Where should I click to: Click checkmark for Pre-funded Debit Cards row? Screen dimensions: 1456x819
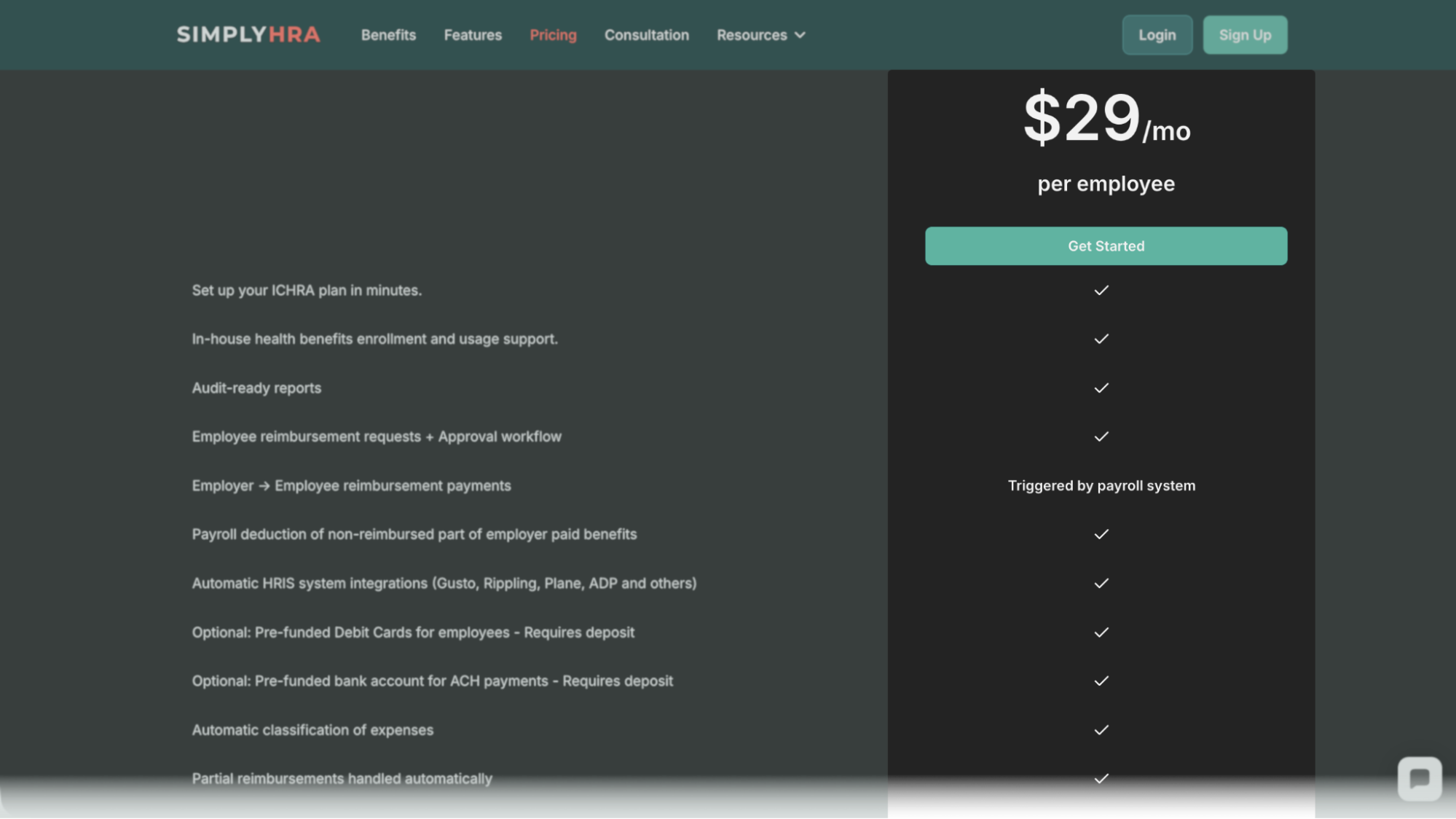(x=1101, y=632)
